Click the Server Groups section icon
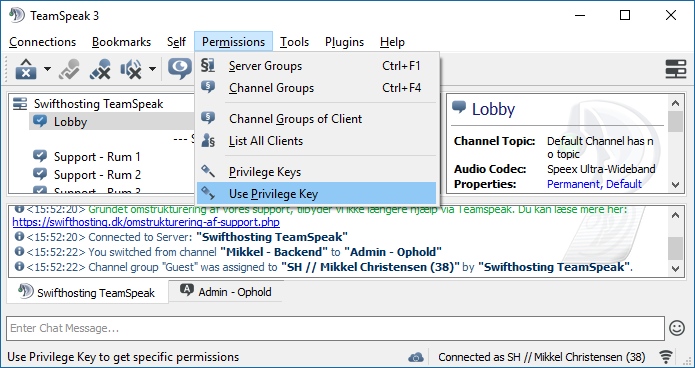 click(208, 65)
